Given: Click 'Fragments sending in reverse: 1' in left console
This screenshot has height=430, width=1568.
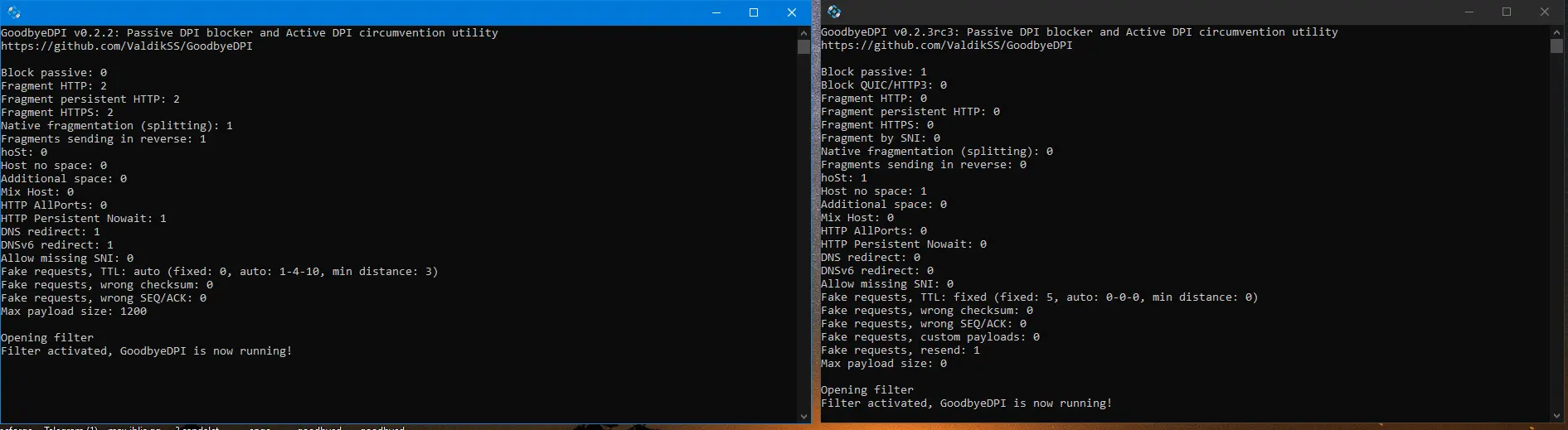Looking at the screenshot, I should [104, 139].
